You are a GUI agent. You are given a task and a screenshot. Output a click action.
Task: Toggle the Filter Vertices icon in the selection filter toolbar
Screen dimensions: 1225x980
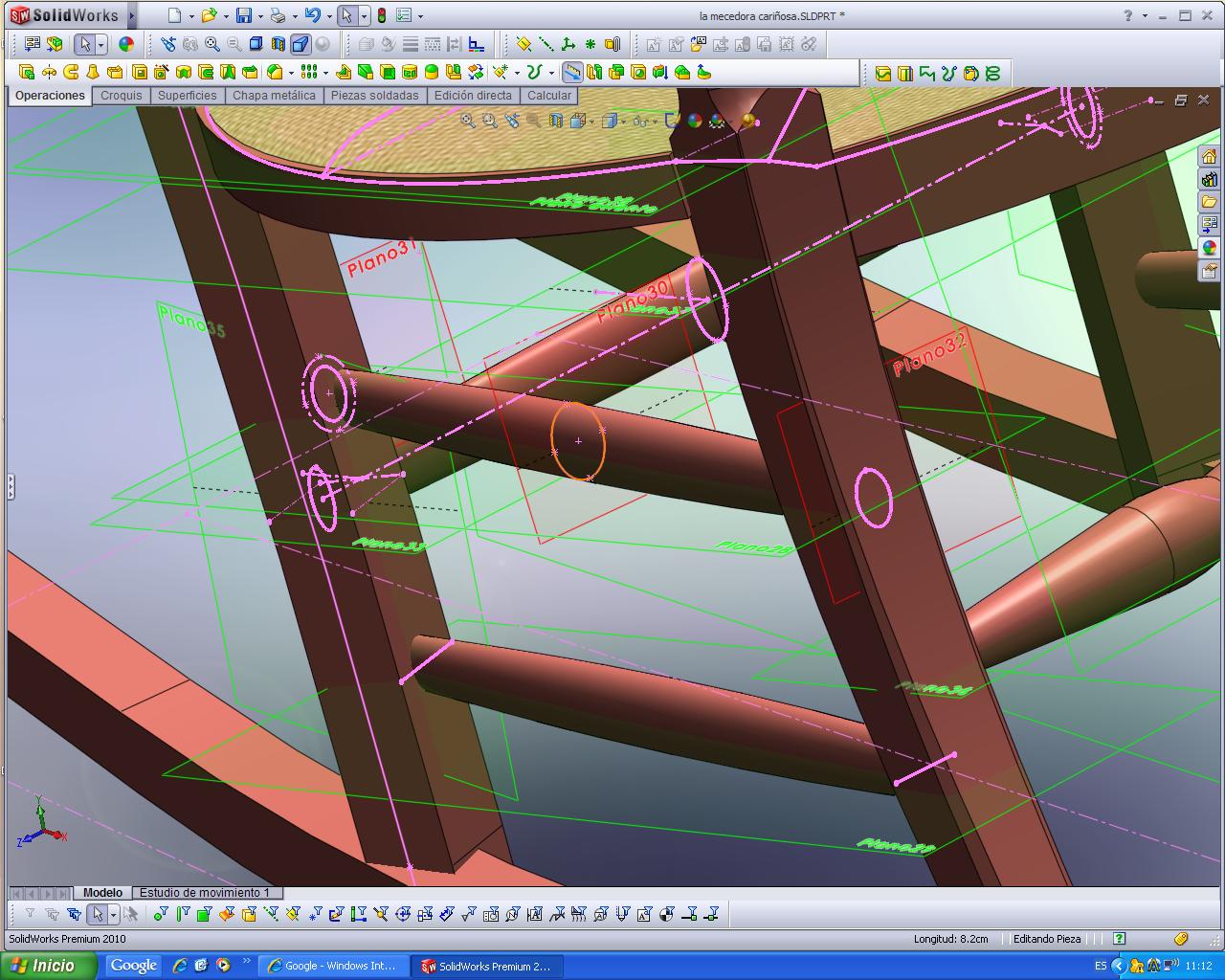click(160, 915)
